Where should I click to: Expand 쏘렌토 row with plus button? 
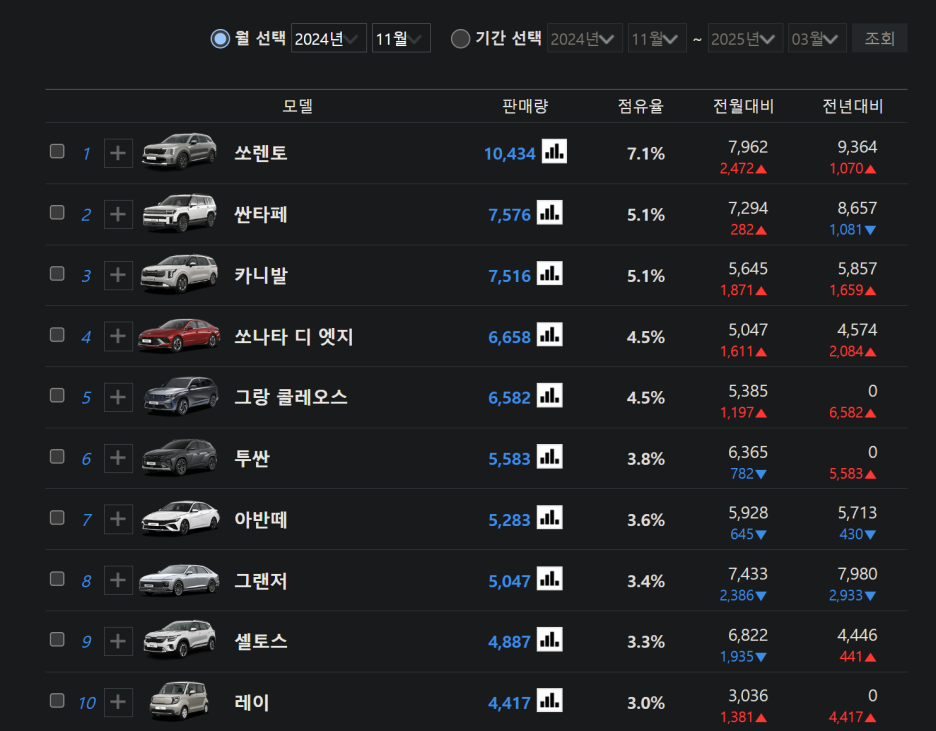[x=118, y=153]
